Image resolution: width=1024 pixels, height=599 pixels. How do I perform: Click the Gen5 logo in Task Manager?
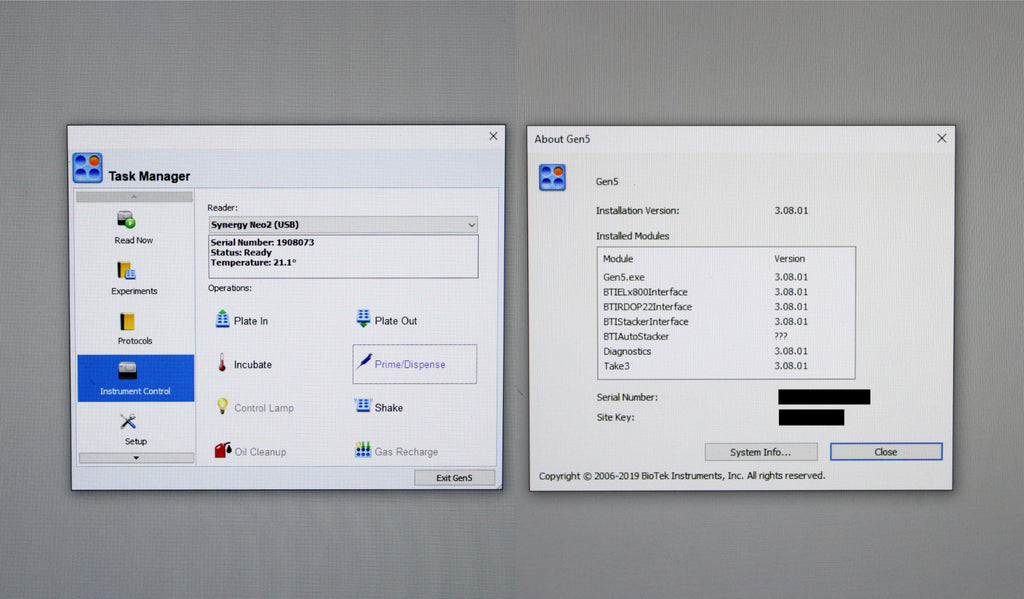(x=88, y=168)
